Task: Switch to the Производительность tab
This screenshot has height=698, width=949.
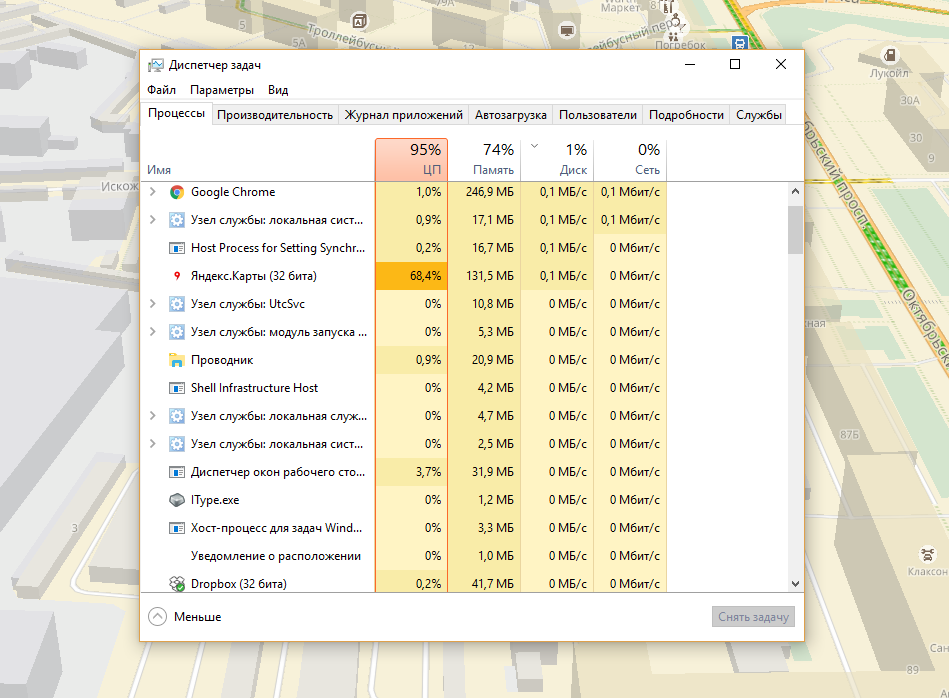Action: click(275, 115)
